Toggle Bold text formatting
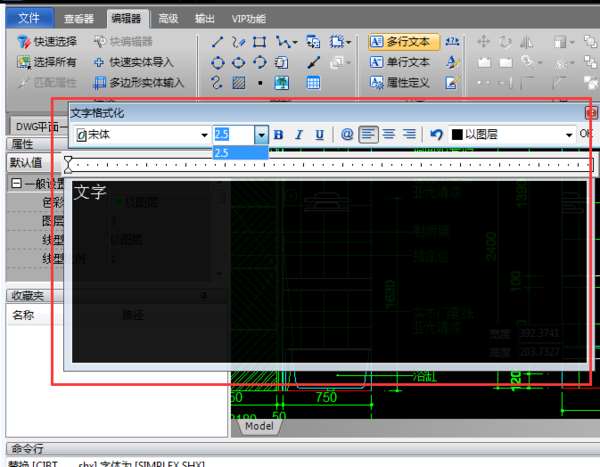The height and width of the screenshot is (467, 600). coord(279,135)
